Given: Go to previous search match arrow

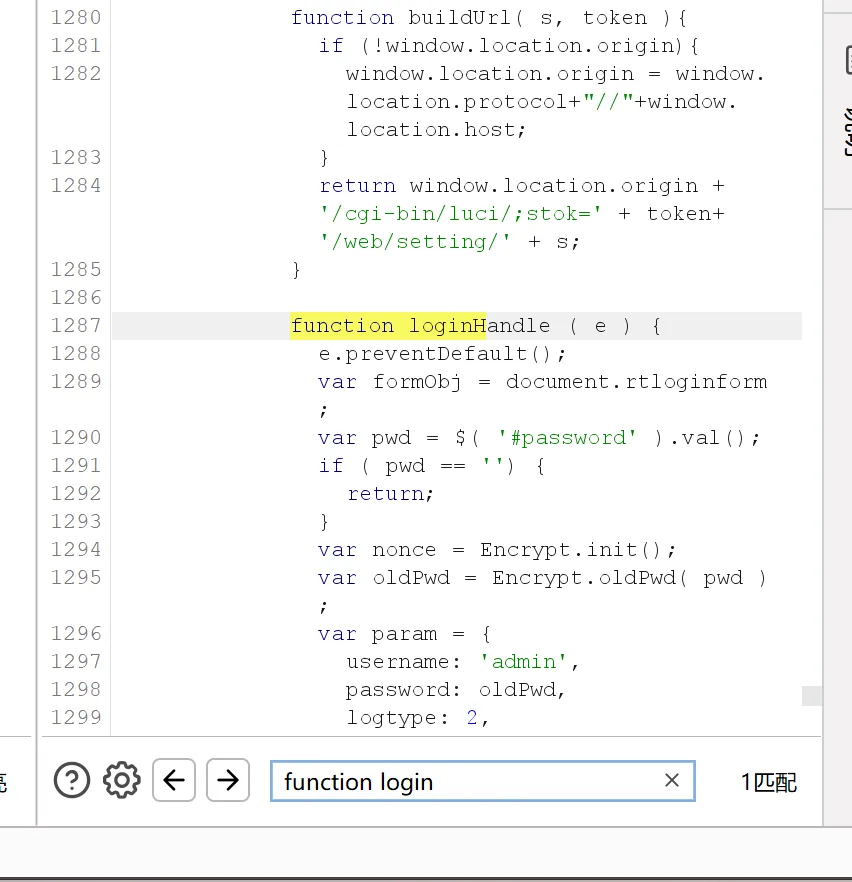Looking at the screenshot, I should [x=174, y=780].
